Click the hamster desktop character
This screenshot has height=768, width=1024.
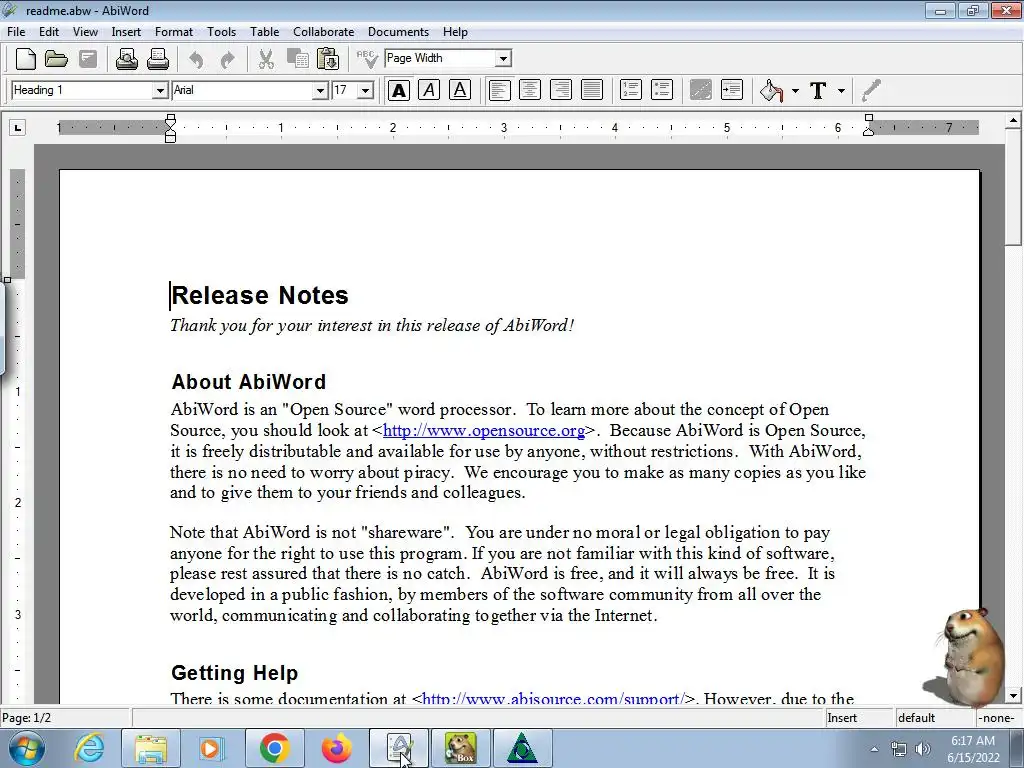pyautogui.click(x=967, y=658)
